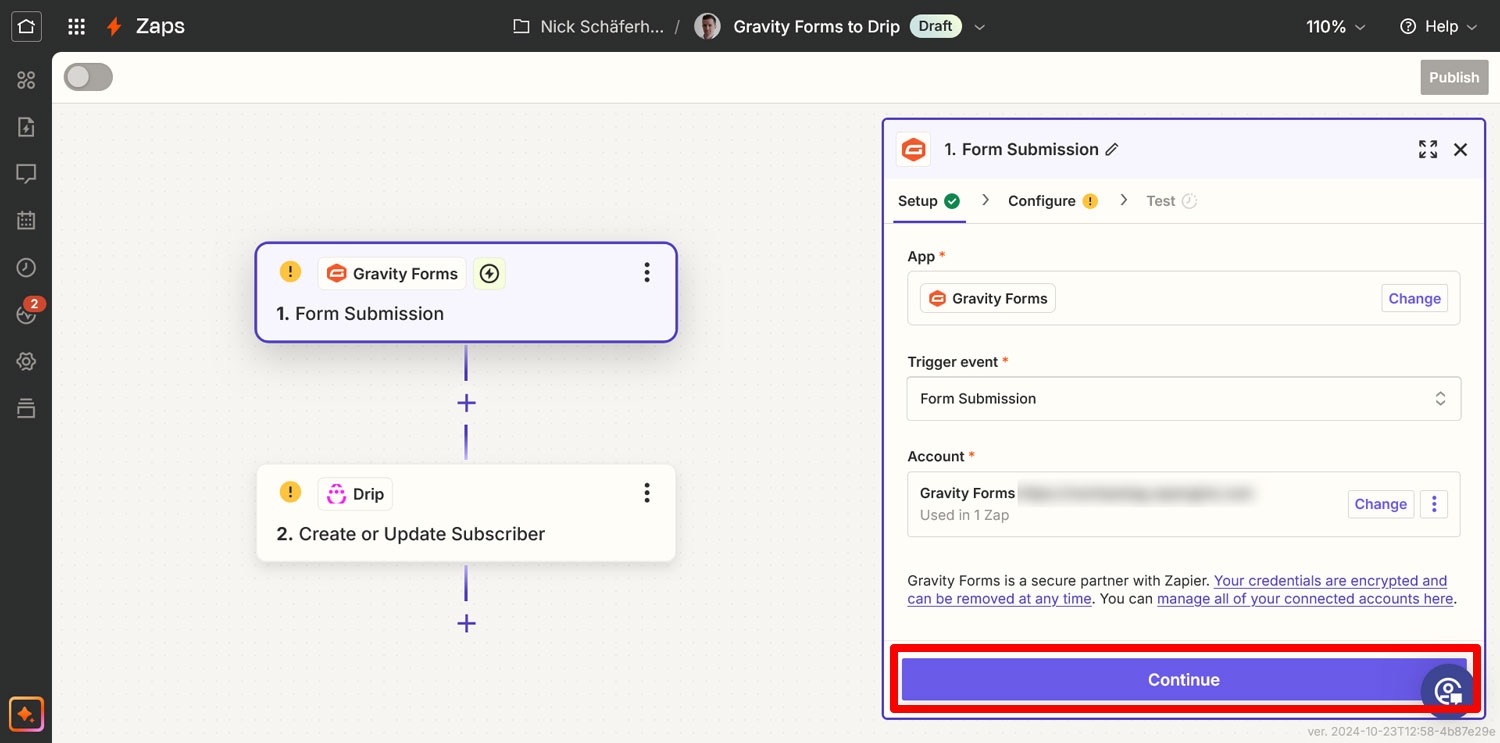Open the chat bubble sidebar icon

point(26,174)
